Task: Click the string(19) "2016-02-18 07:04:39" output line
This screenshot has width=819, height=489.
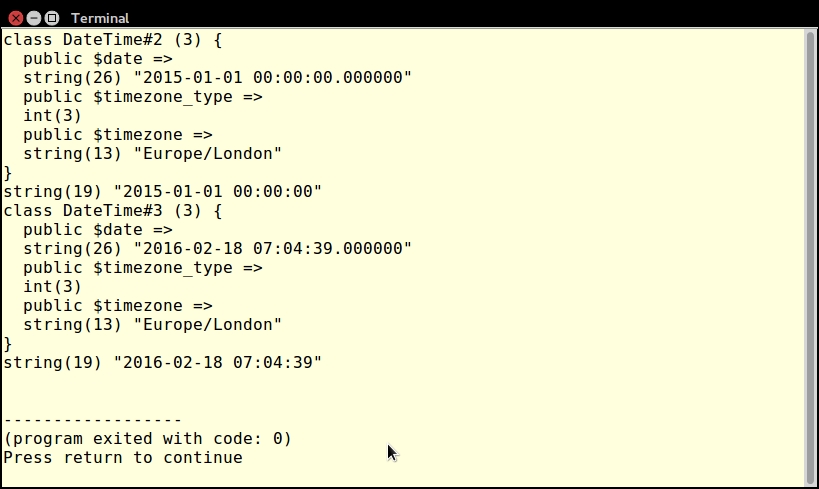Action: point(163,363)
